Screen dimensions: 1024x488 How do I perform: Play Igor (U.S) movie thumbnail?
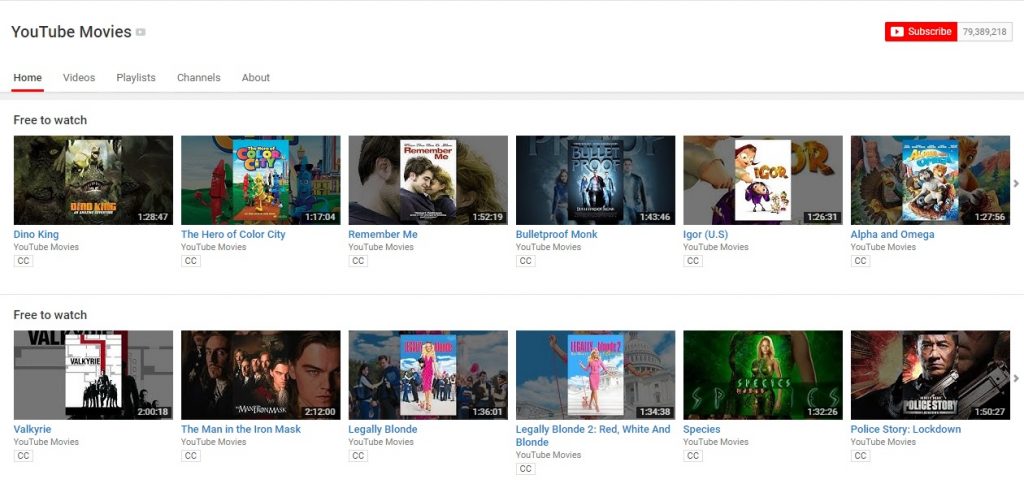pos(762,180)
